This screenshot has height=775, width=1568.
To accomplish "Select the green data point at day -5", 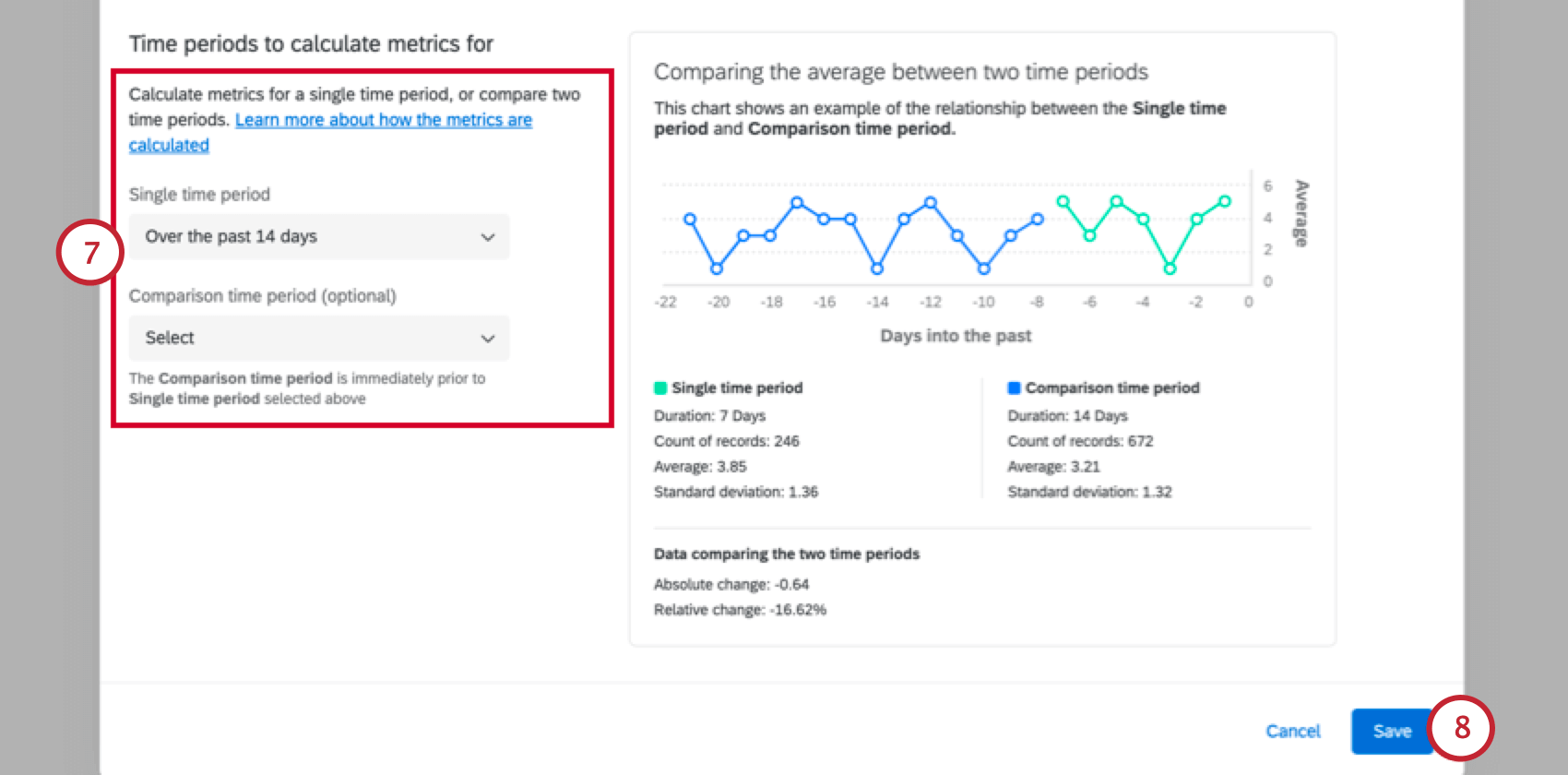I will coord(1116,201).
